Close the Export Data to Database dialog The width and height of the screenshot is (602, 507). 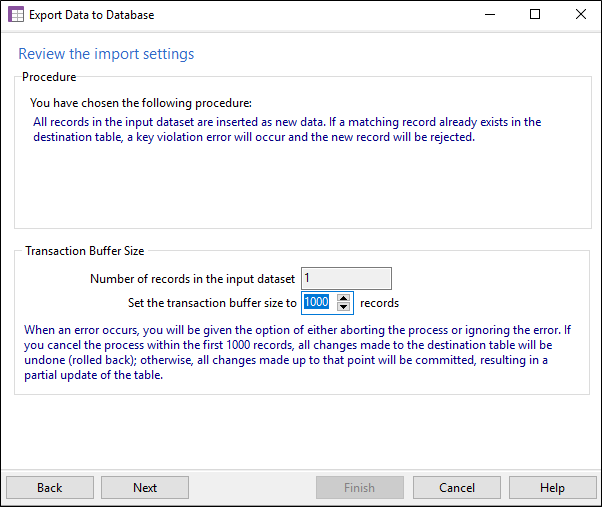[x=580, y=15]
